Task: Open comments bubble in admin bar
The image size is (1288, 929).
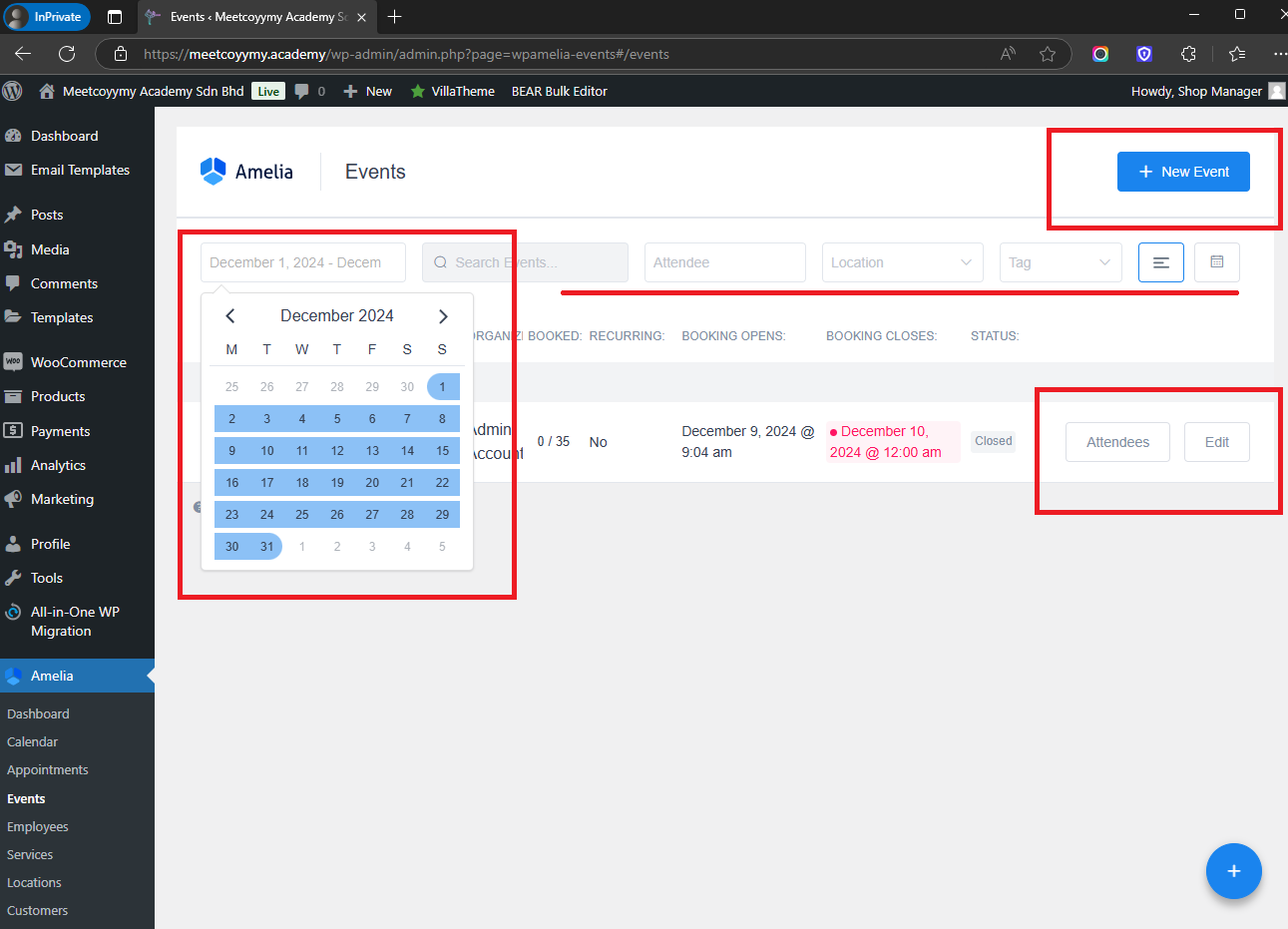Action: pos(309,91)
